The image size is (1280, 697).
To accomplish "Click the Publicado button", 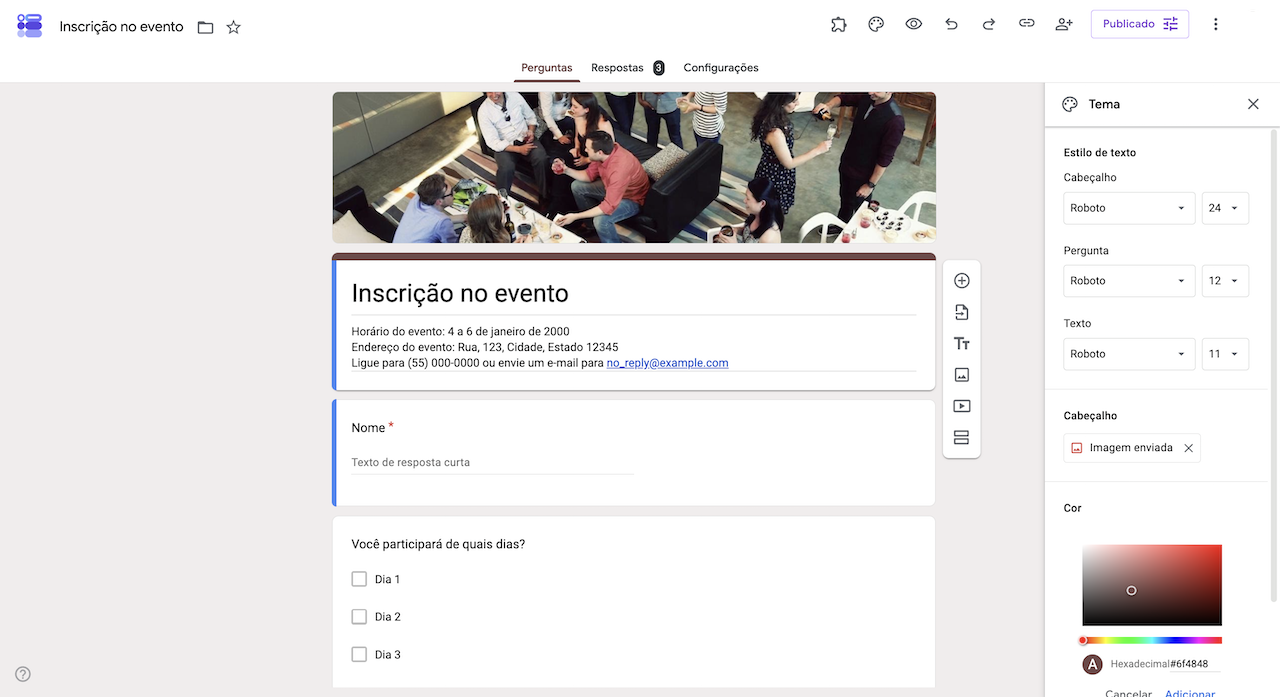I will pos(1140,24).
